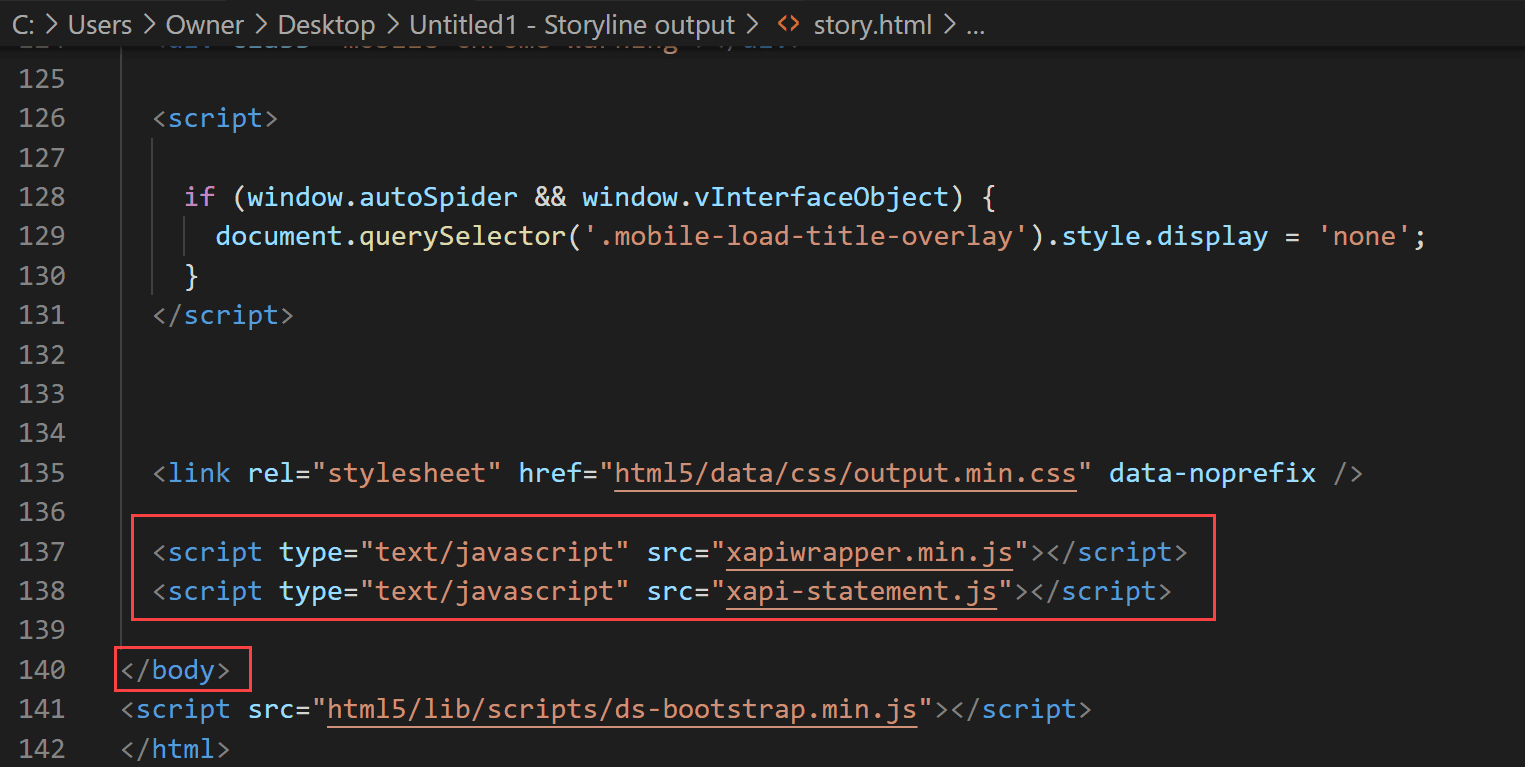The image size is (1525, 767).
Task: Open the 'Owner' breadcrumb folder
Action: click(x=204, y=25)
